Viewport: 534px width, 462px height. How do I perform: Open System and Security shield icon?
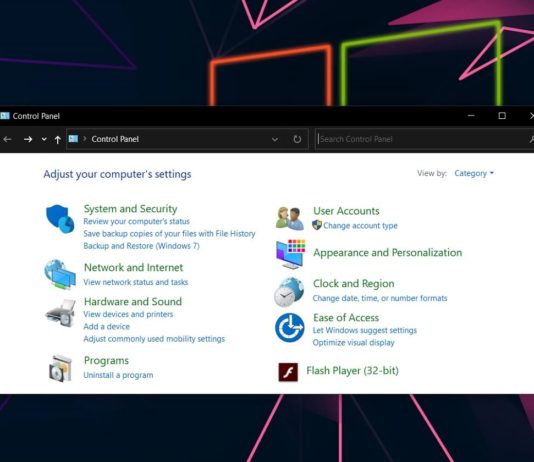pos(60,219)
